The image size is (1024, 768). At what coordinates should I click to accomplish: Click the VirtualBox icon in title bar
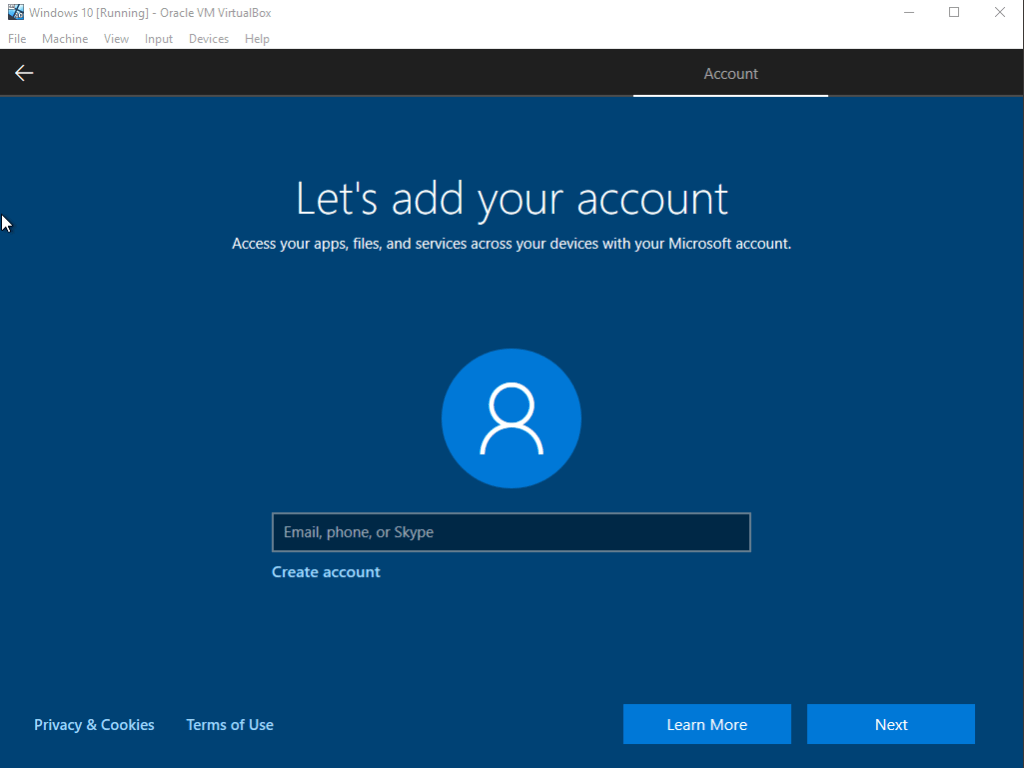click(16, 13)
